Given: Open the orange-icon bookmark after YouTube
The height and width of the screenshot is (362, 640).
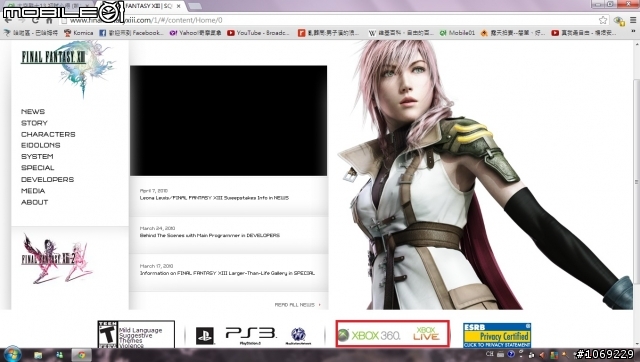Looking at the screenshot, I should click(x=329, y=33).
